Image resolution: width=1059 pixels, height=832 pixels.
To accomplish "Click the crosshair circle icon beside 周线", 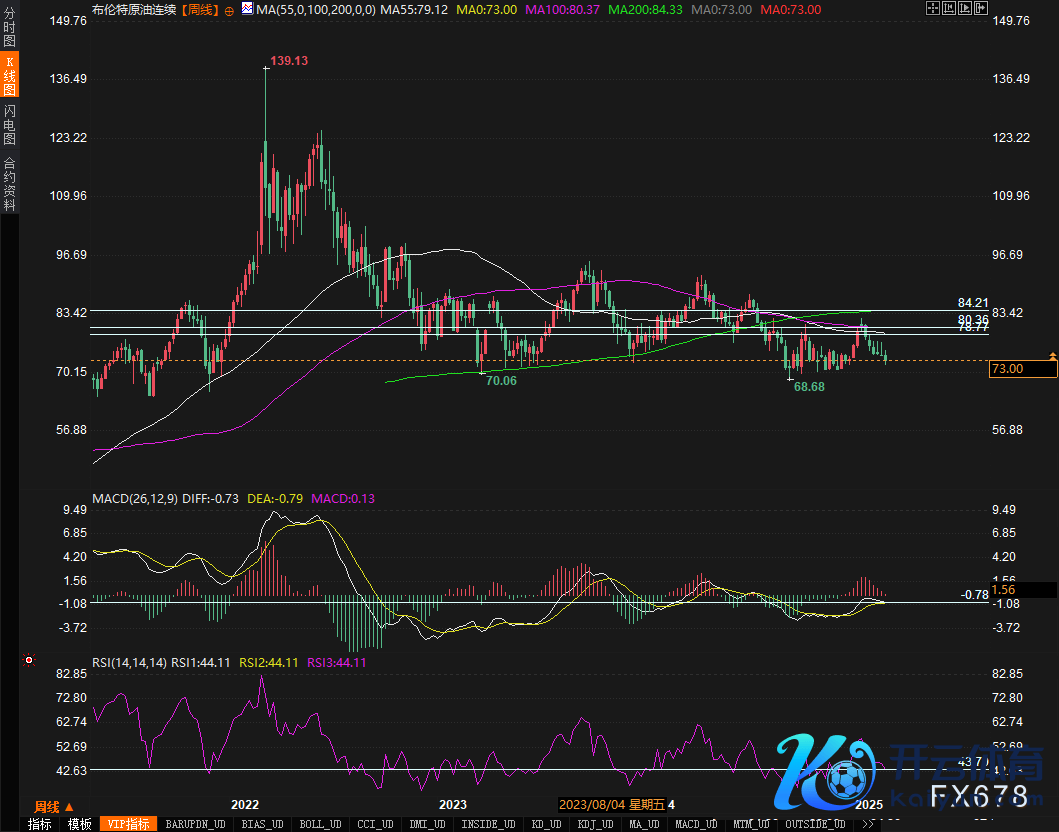I will click(x=230, y=10).
